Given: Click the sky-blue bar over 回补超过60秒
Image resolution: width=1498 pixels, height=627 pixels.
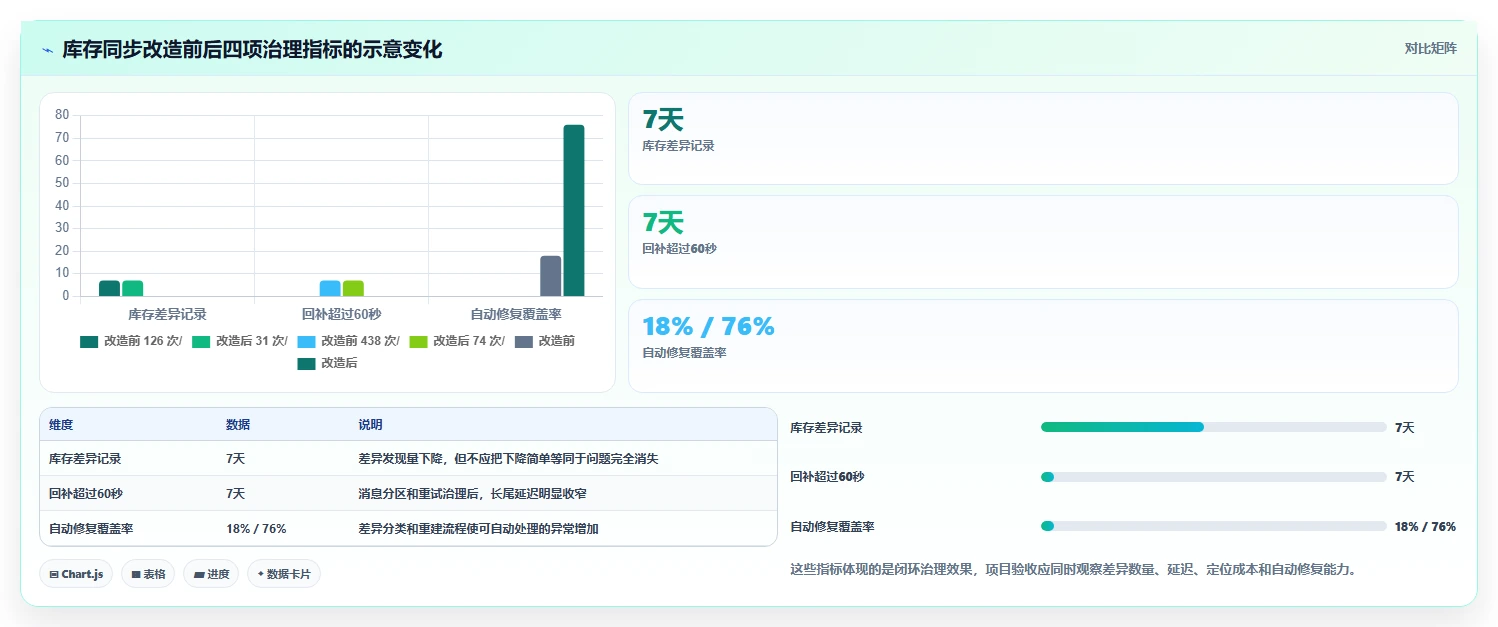Looking at the screenshot, I should [x=330, y=288].
